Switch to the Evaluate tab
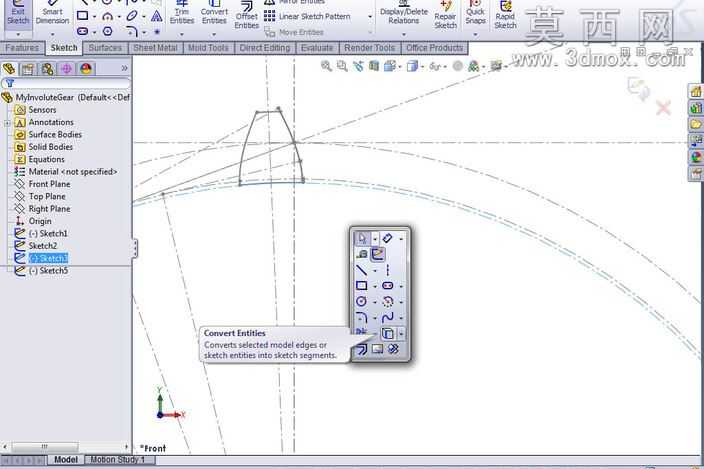Image resolution: width=704 pixels, height=469 pixels. pos(317,48)
